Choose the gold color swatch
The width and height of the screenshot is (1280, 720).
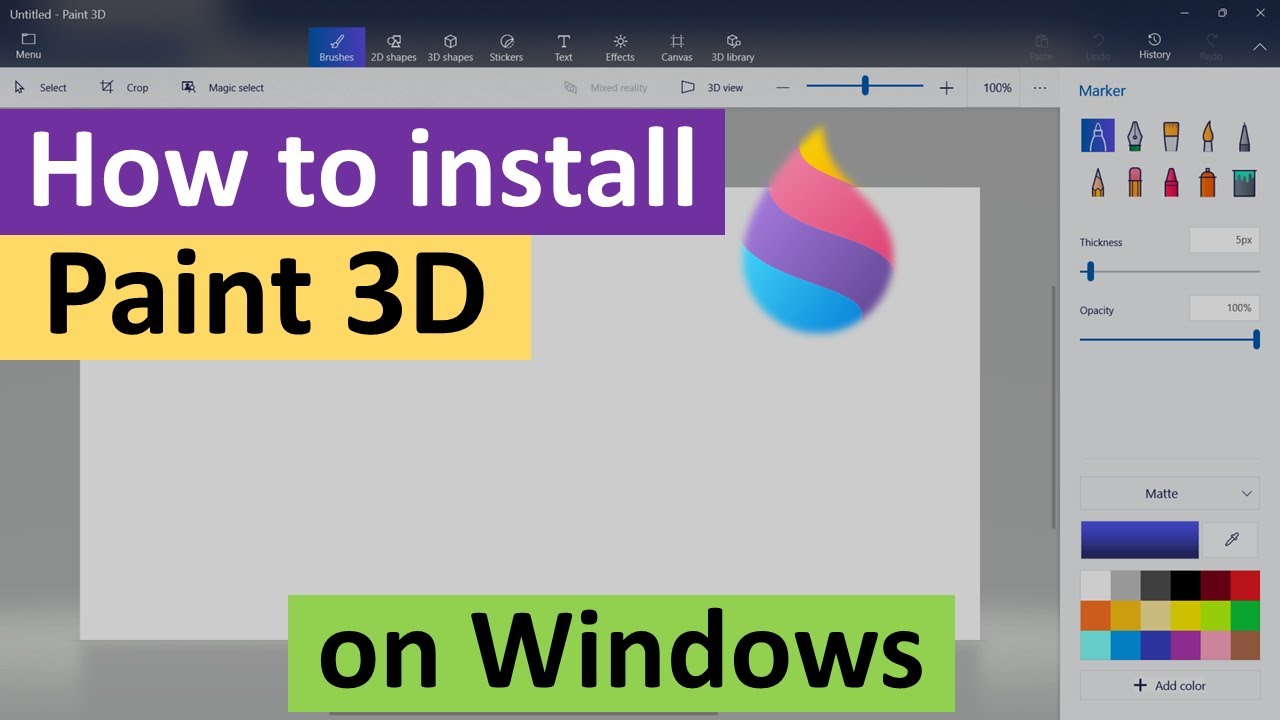click(x=1125, y=615)
